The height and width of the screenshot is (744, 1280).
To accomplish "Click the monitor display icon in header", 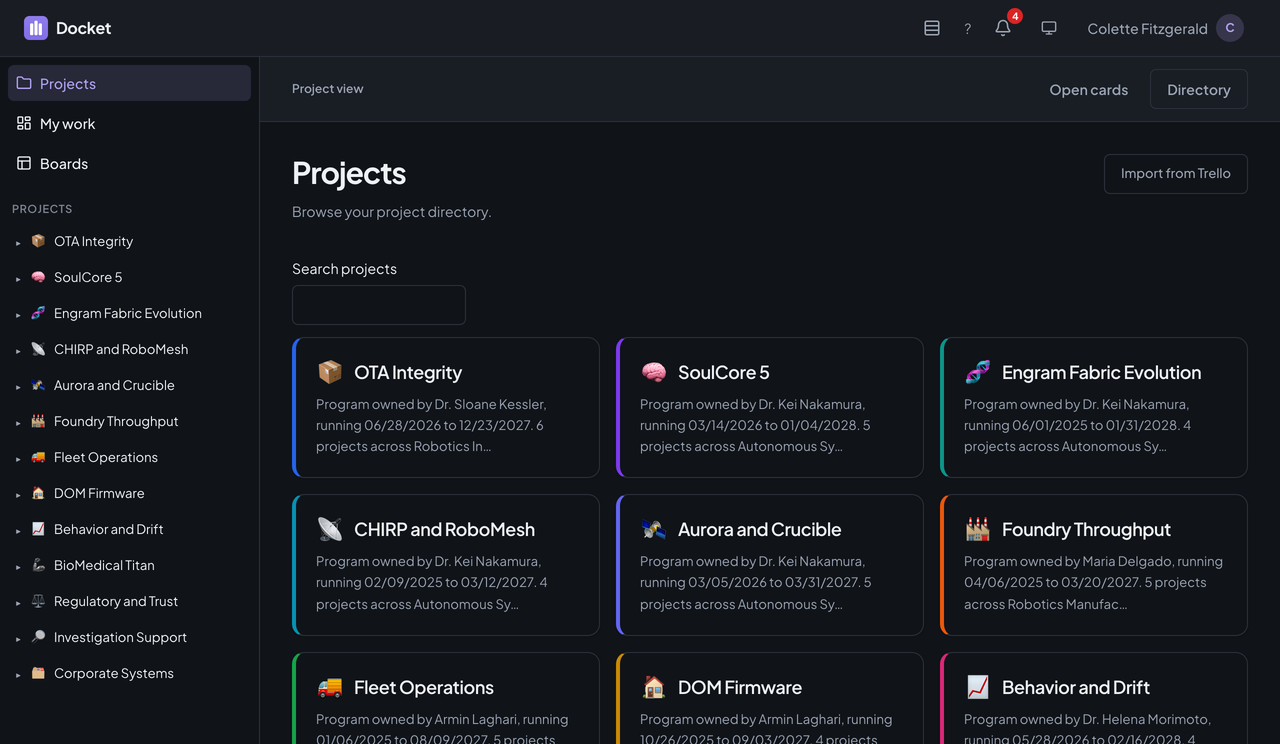I will click(1049, 28).
